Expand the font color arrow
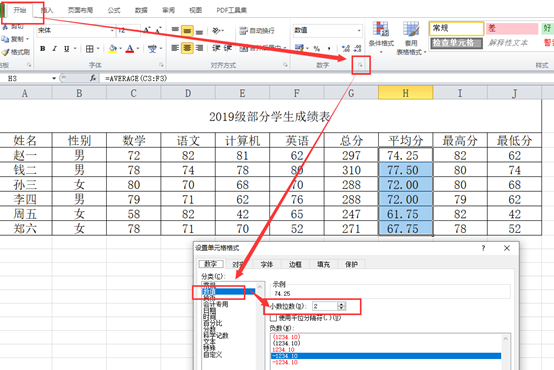The height and width of the screenshot is (370, 554). pos(137,49)
